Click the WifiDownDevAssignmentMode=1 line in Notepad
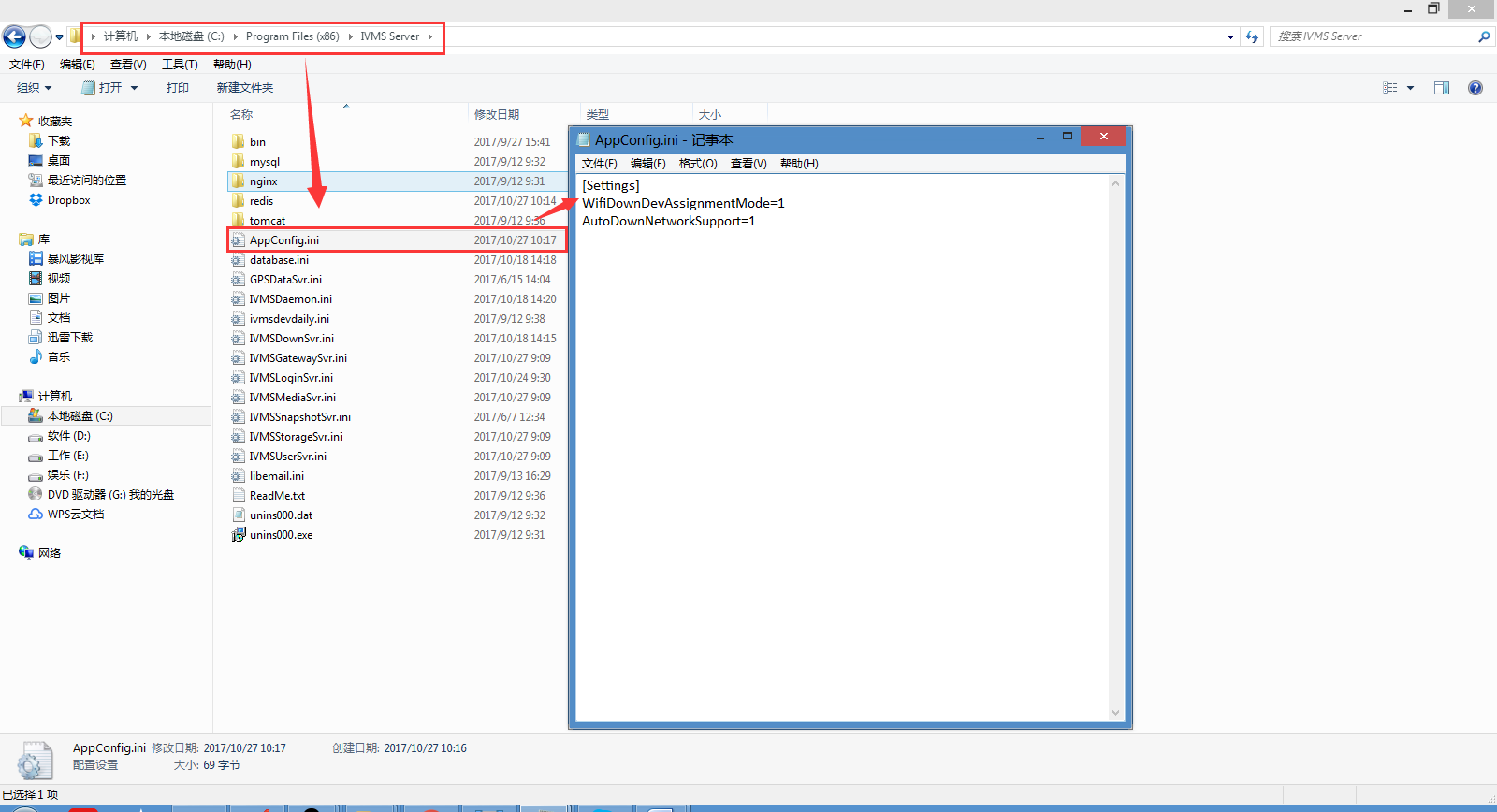Image resolution: width=1497 pixels, height=812 pixels. pyautogui.click(x=683, y=203)
